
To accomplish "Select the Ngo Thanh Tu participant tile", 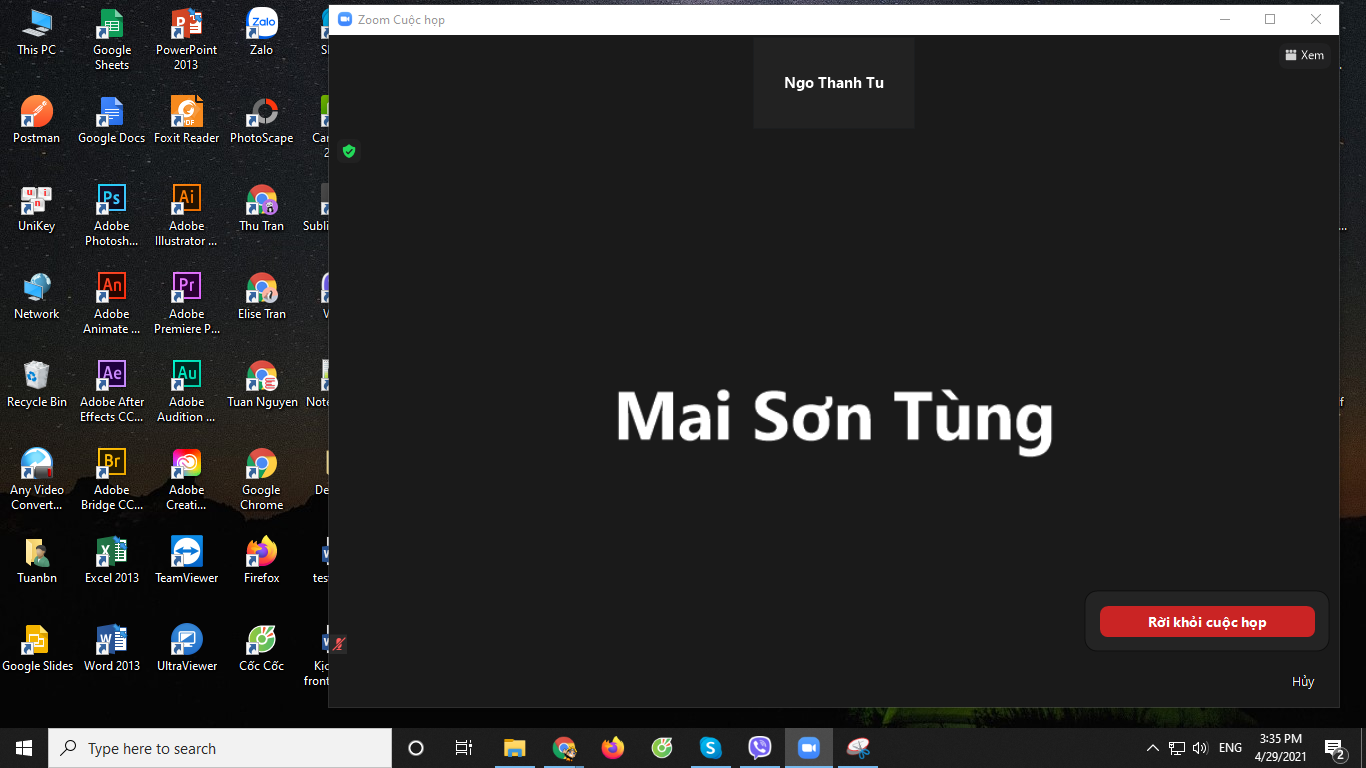I will (833, 83).
